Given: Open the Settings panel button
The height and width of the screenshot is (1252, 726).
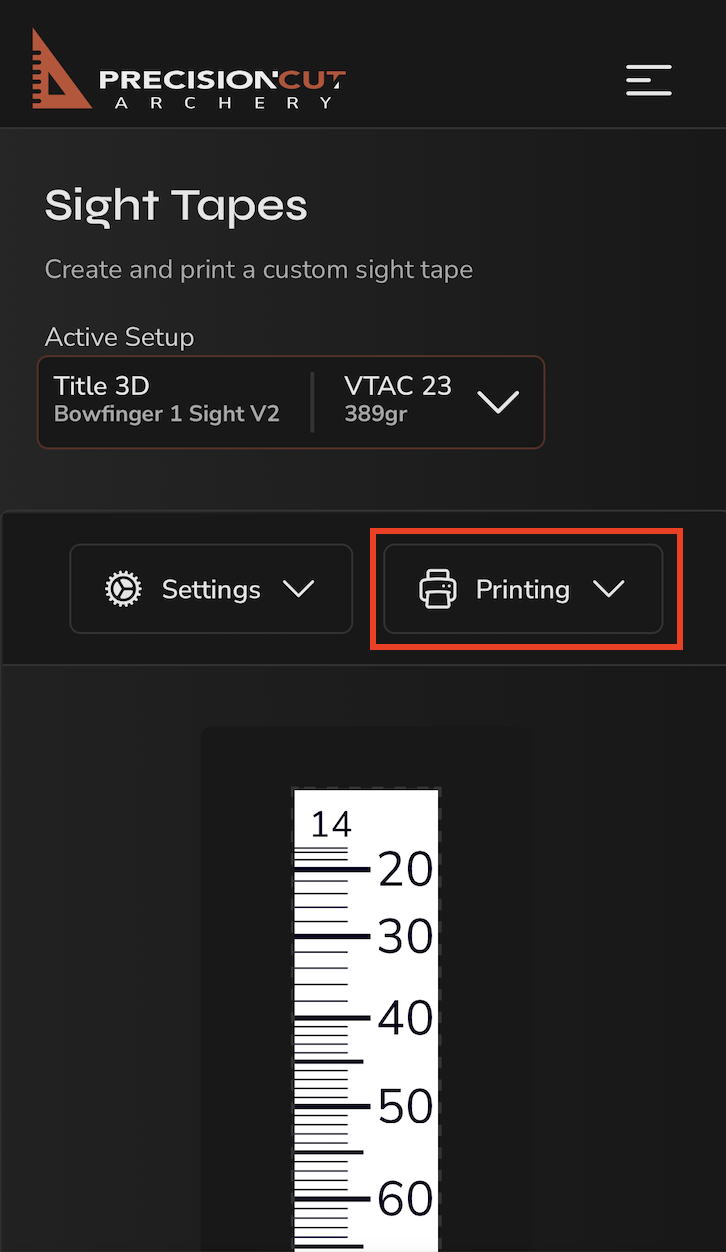Looking at the screenshot, I should [x=211, y=589].
